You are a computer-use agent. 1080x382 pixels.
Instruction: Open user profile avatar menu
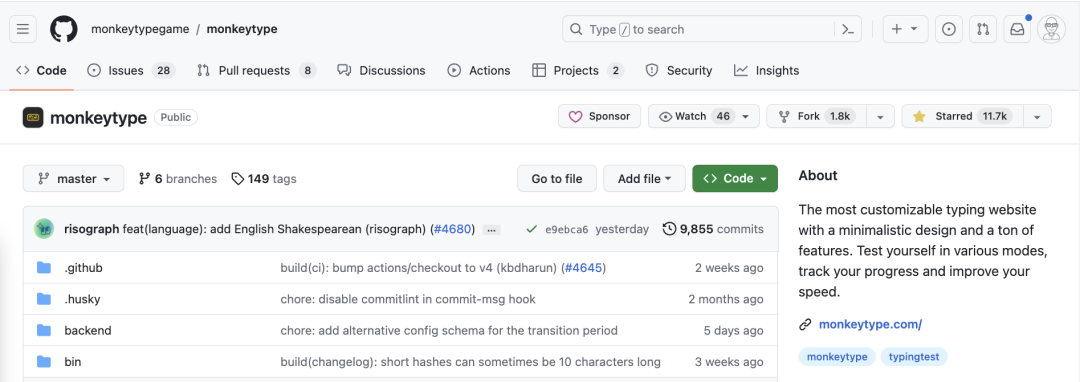click(1052, 30)
